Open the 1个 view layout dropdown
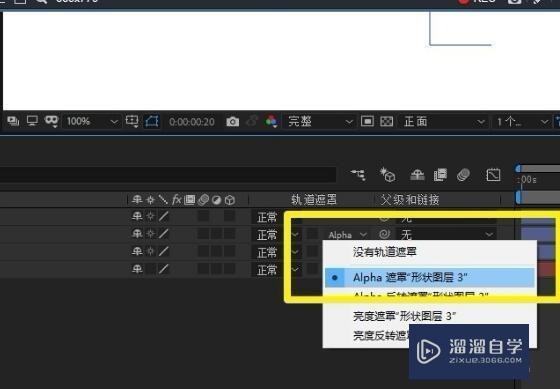Screen dimensions: 560x389 coord(521,122)
